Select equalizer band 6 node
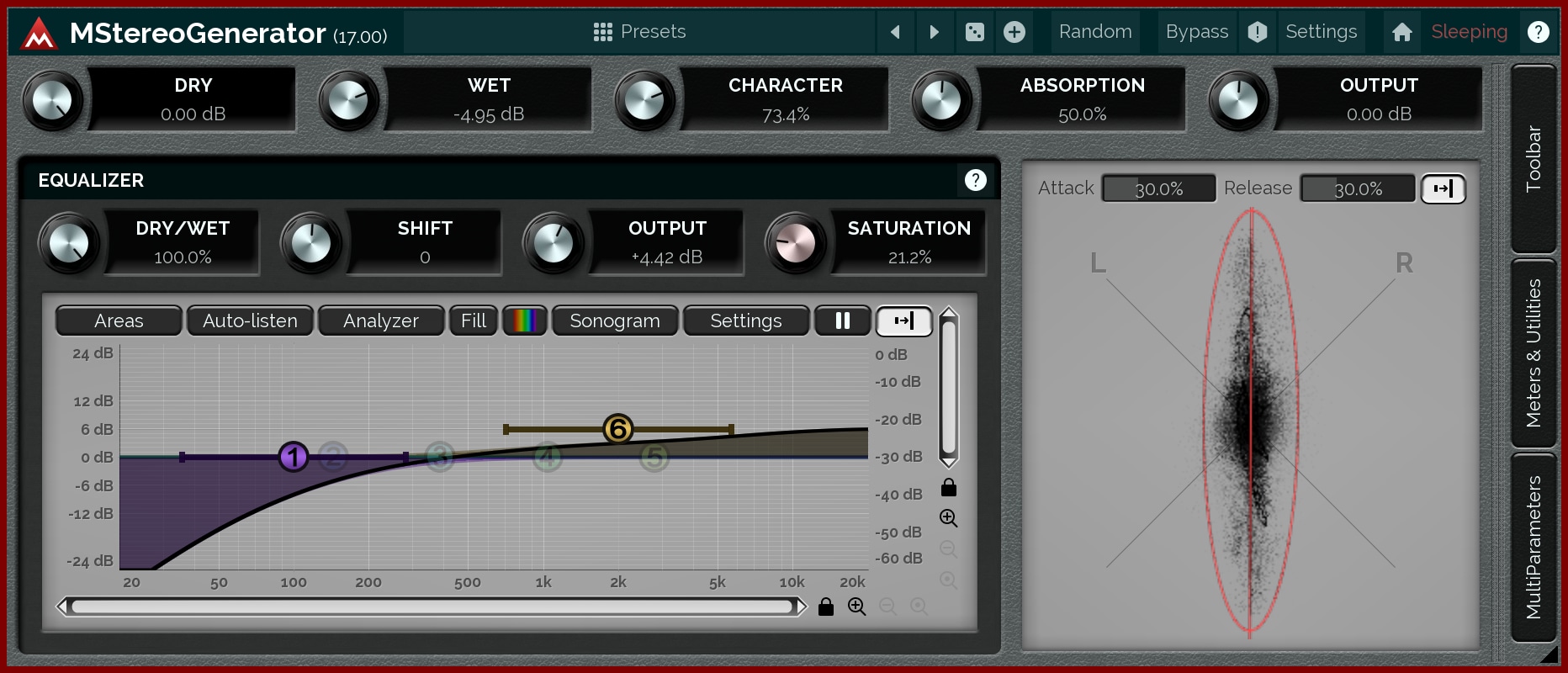 617,429
